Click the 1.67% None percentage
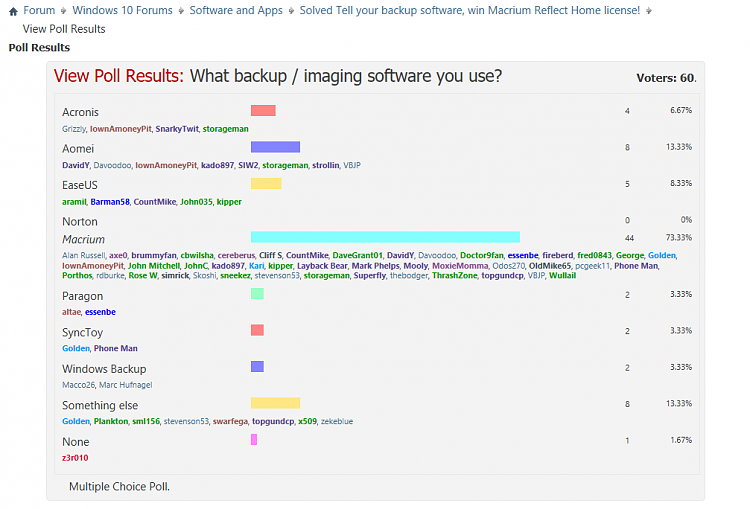 pyautogui.click(x=681, y=440)
